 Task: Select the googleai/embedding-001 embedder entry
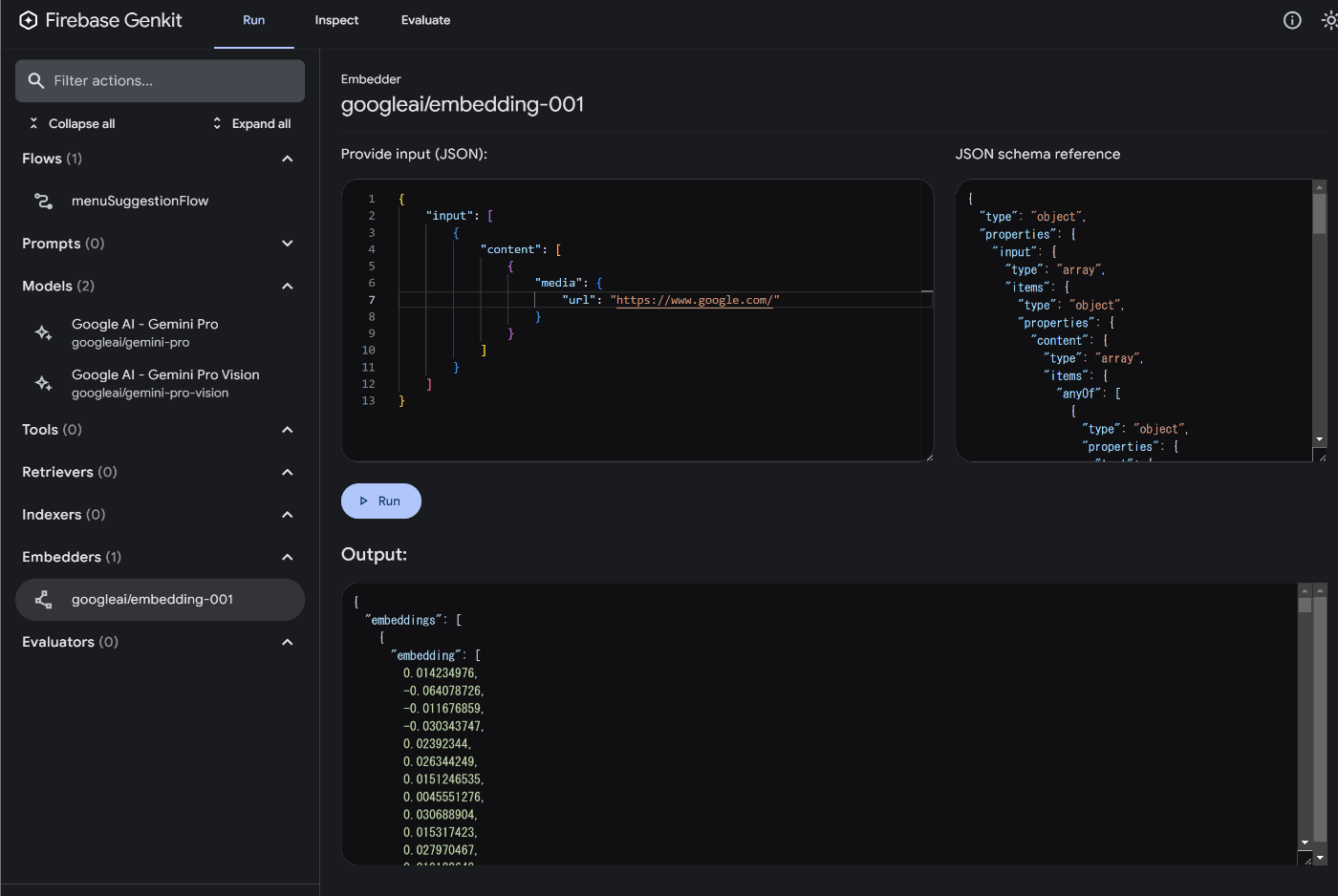(160, 600)
